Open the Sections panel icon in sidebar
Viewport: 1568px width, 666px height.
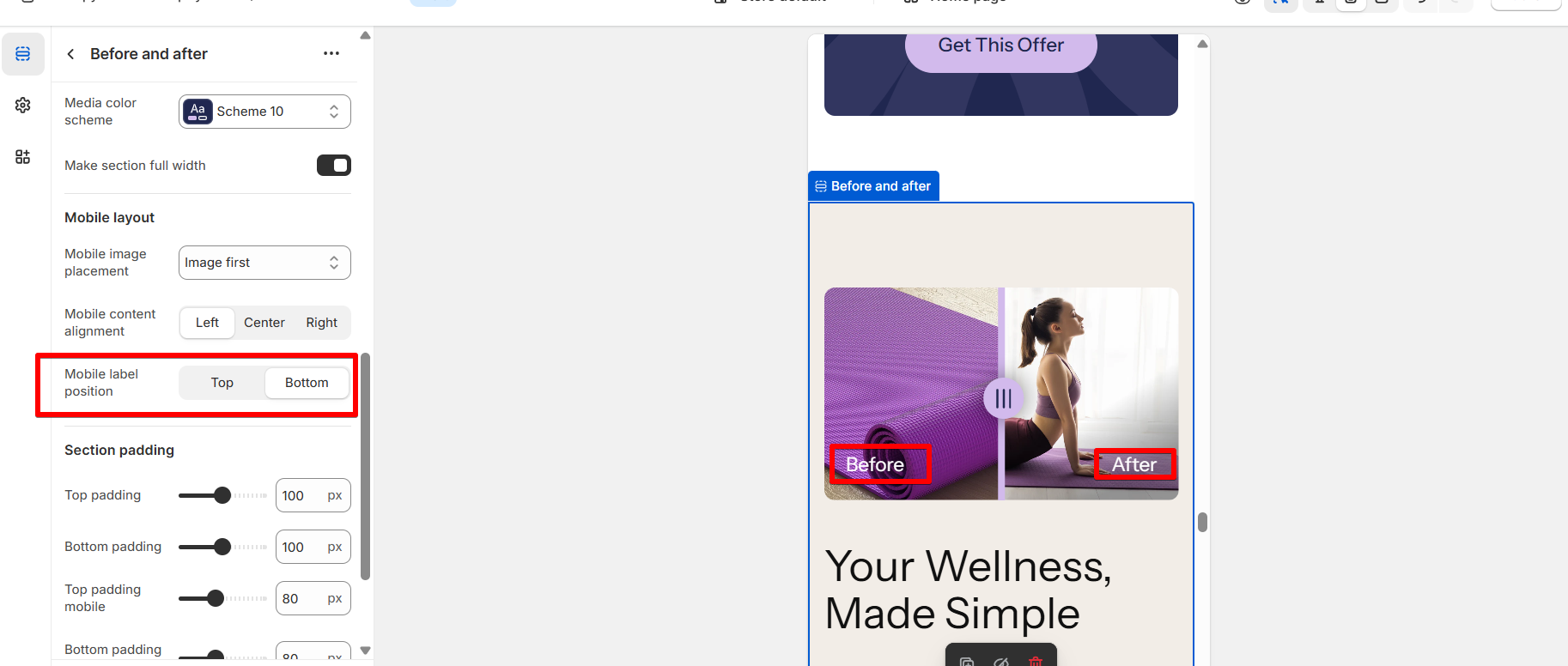[x=23, y=54]
